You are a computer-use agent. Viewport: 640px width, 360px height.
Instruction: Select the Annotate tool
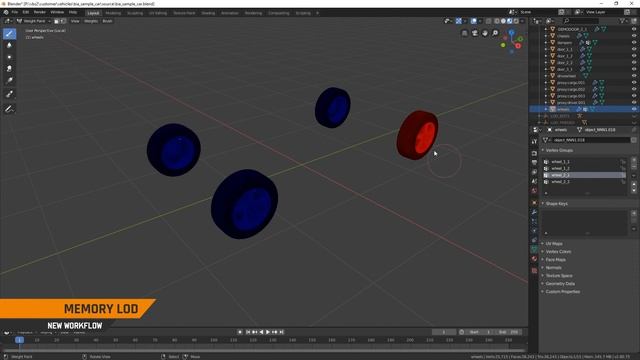click(9, 109)
